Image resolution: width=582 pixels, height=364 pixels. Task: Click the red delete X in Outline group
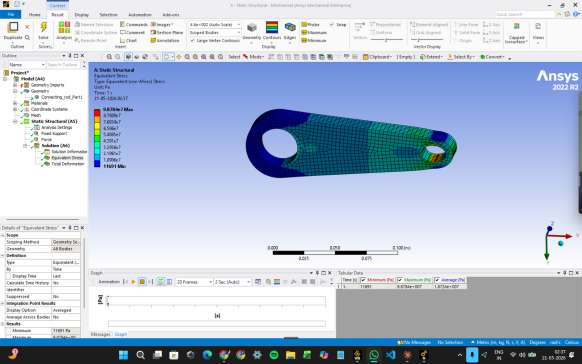point(27,27)
